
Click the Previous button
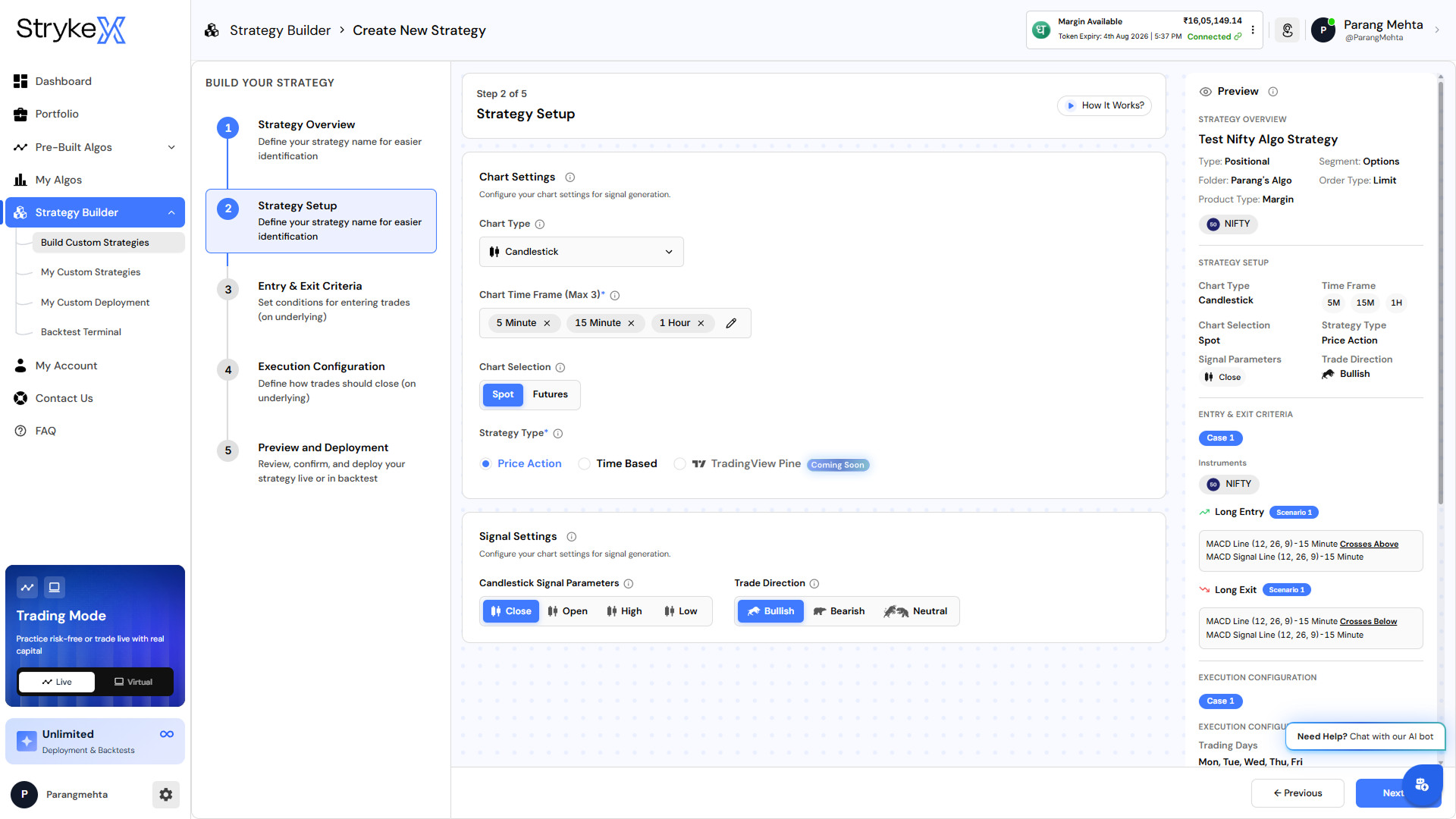pos(1297,793)
